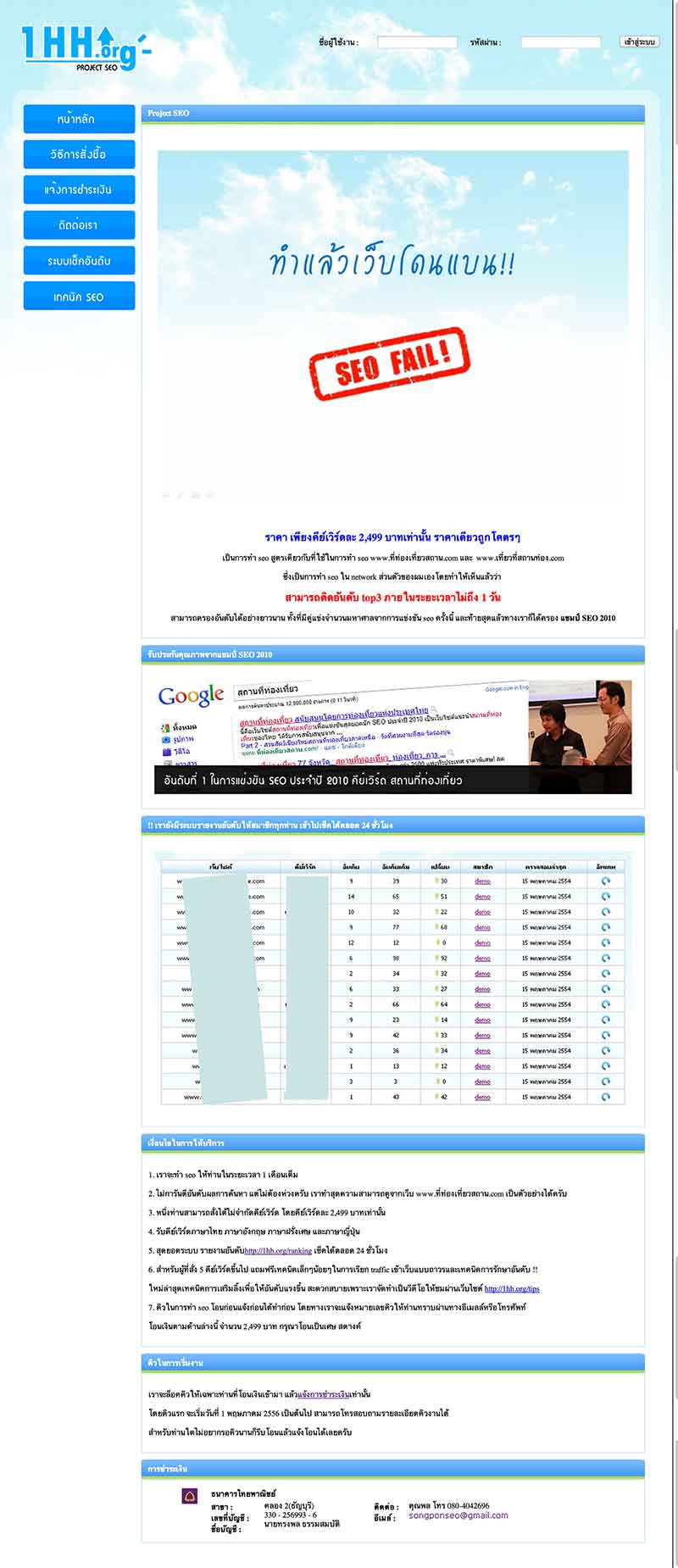Image resolution: width=678 pixels, height=1568 pixels.
Task: Open the วิธีการสั่งซื้อ menu item
Action: (79, 154)
